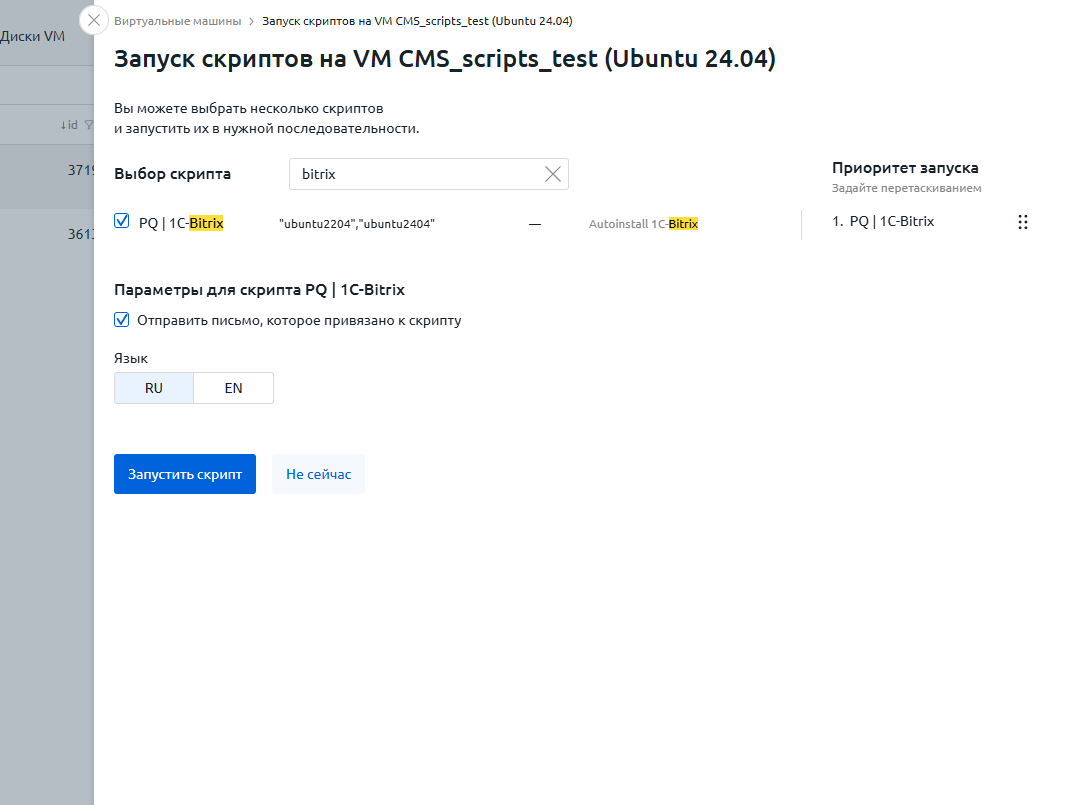Click the Autoinstall 1C-Bitrix description
1089x805 pixels.
click(x=643, y=224)
